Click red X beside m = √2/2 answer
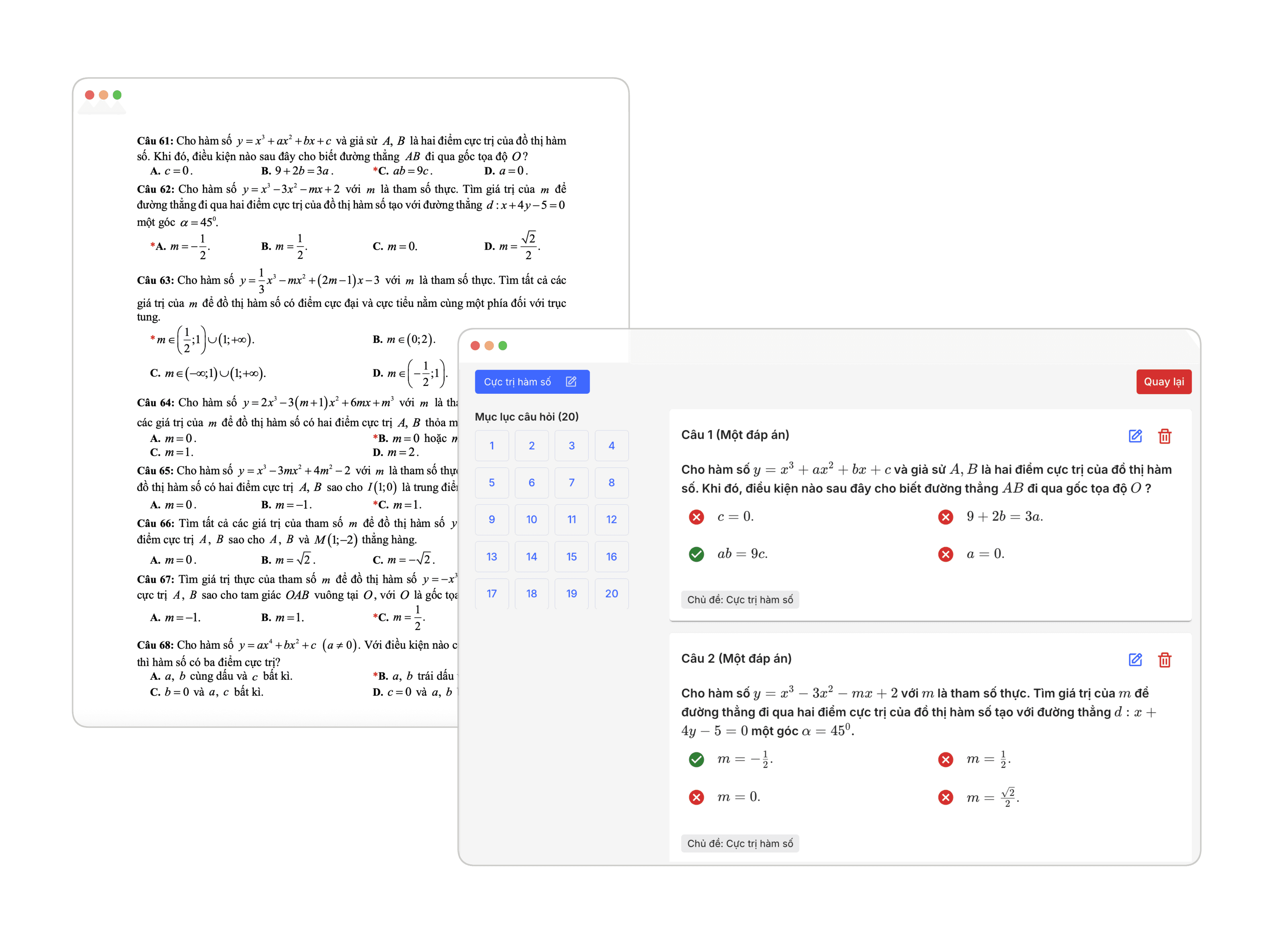The image size is (1270, 952). pyautogui.click(x=945, y=797)
